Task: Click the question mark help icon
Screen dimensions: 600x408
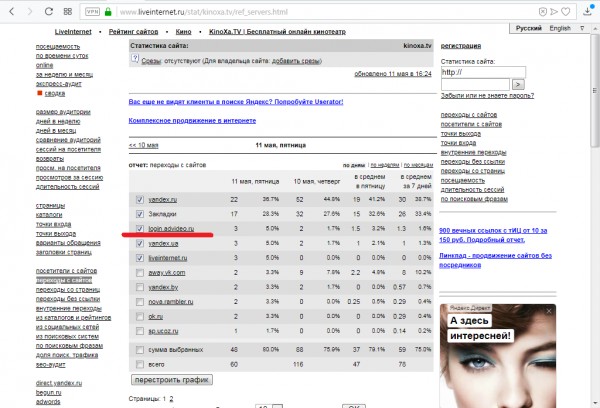Action: 135,58
